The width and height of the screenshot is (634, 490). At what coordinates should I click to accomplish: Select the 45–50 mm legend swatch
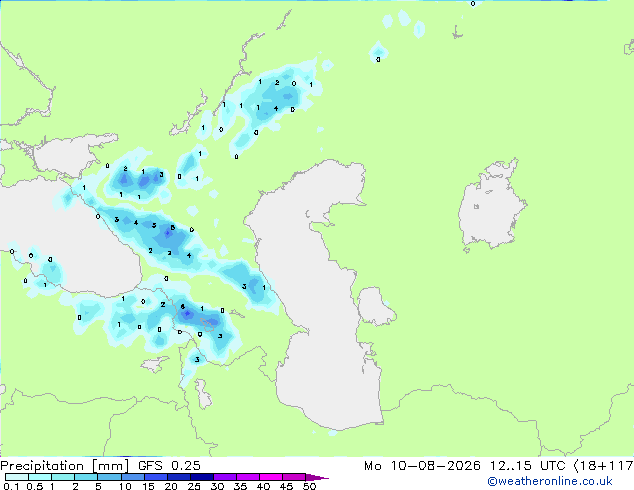point(294,477)
